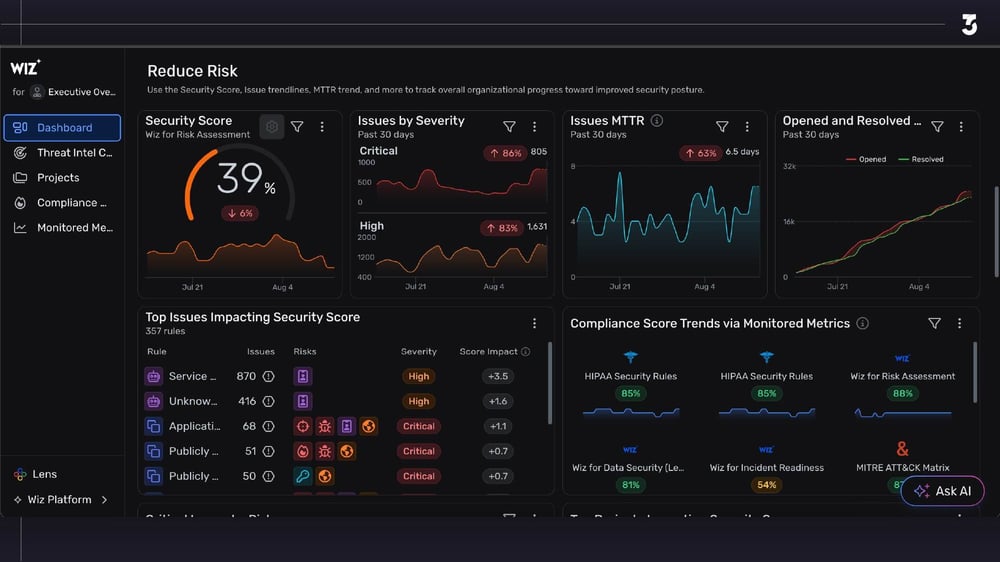Open Opened and Resolved more options
The width and height of the screenshot is (1000, 562).
click(961, 126)
